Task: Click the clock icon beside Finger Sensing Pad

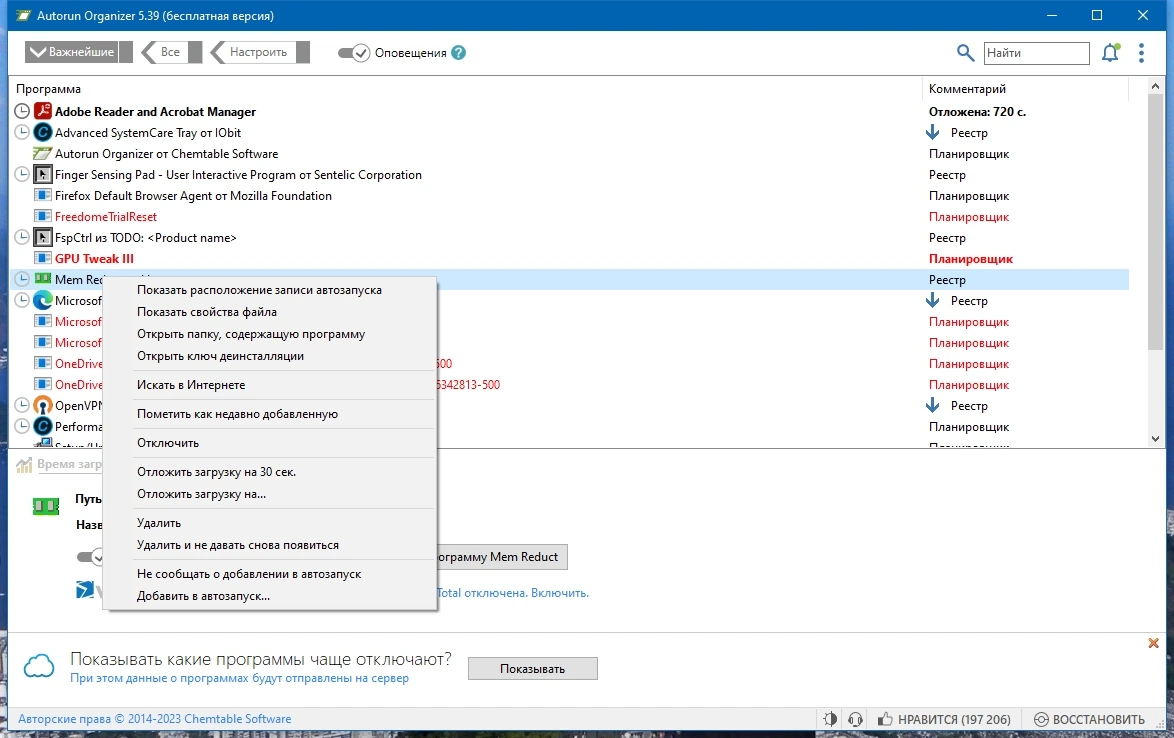Action: (x=22, y=174)
